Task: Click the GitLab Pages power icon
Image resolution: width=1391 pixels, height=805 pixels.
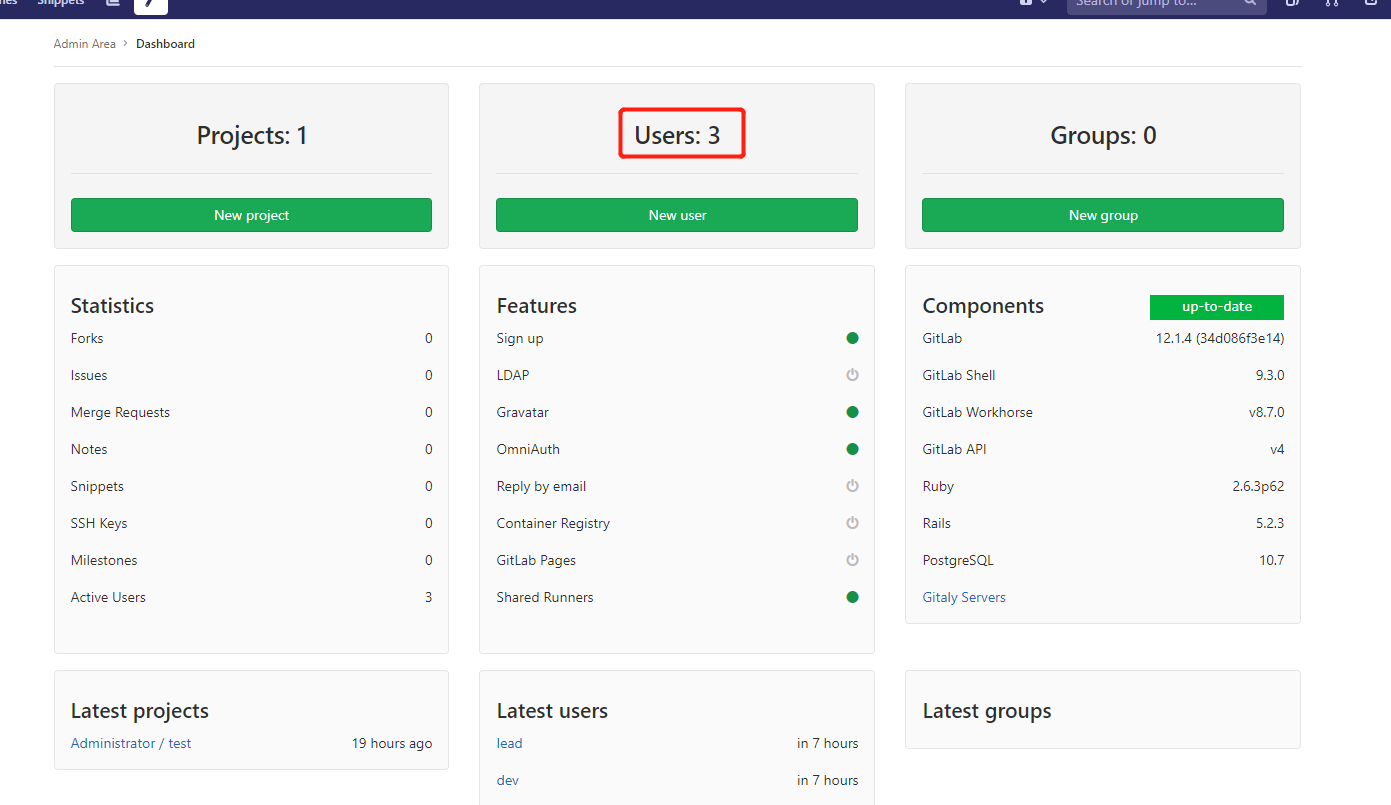Action: pyautogui.click(x=852, y=560)
